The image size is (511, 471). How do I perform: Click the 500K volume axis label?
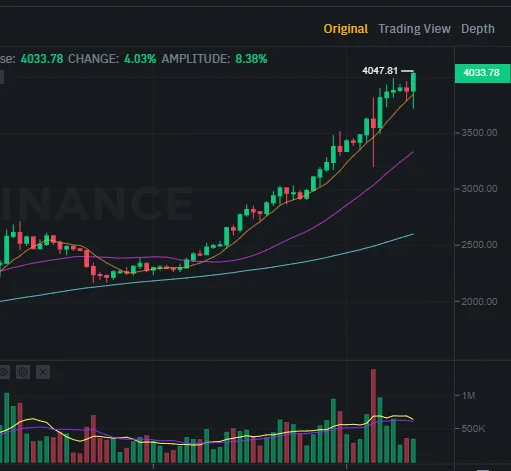[473, 428]
